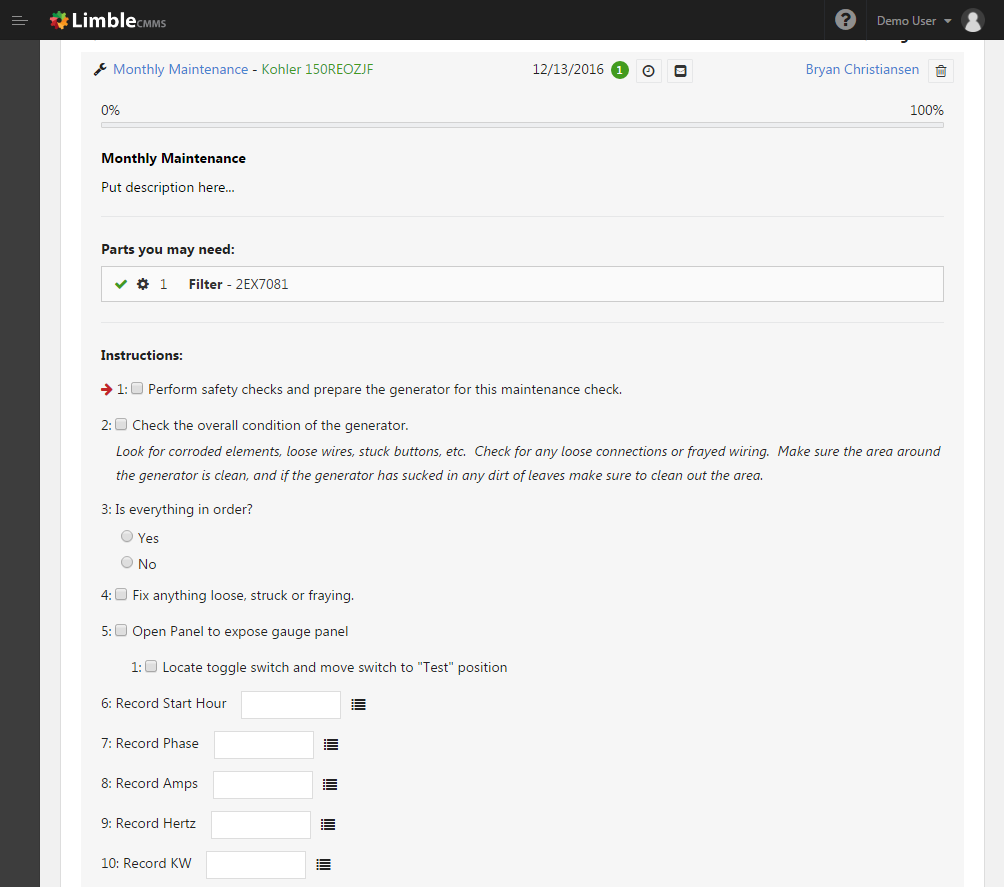Open the hamburger sidebar menu

[x=19, y=20]
